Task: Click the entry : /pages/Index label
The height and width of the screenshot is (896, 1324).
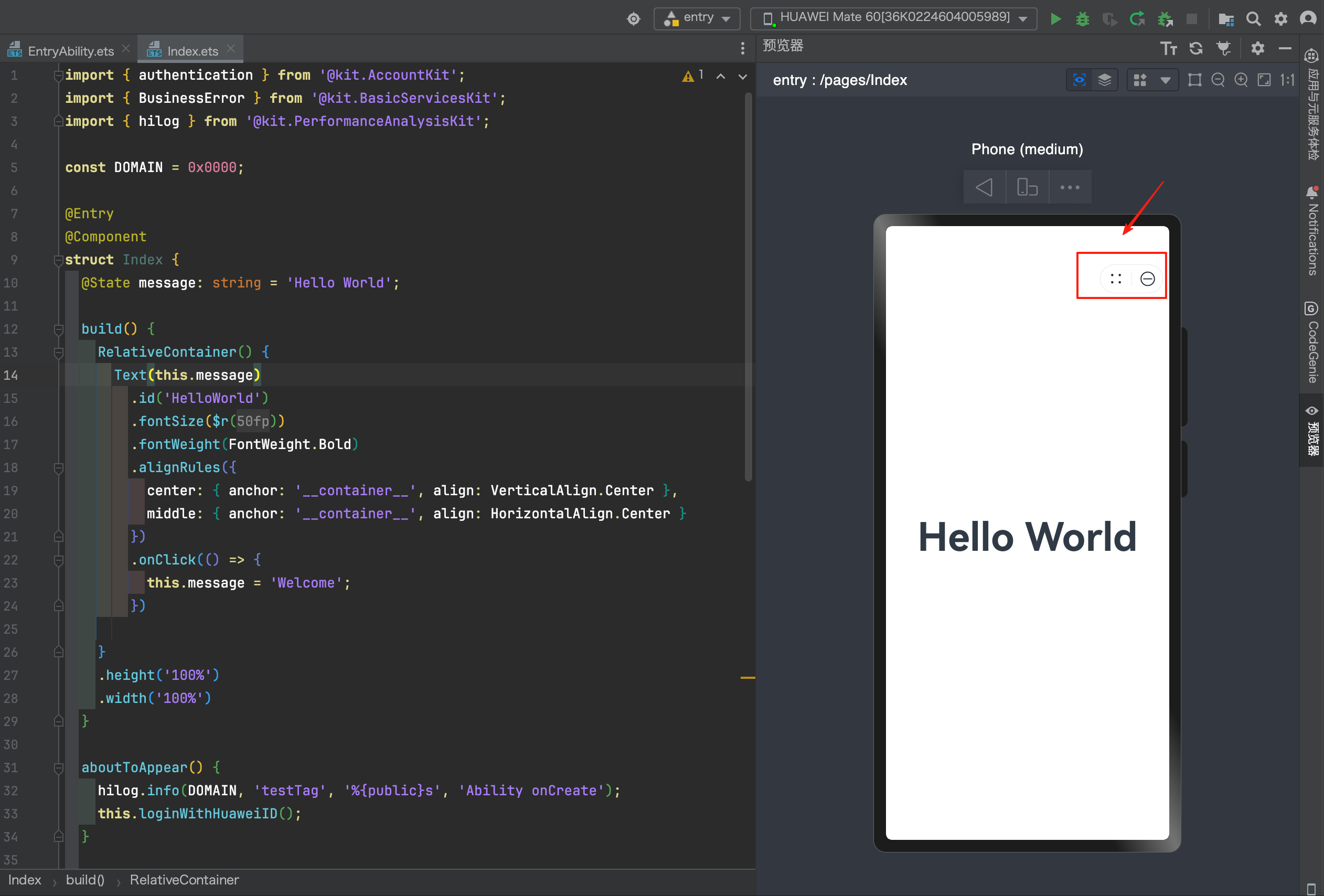Action: (x=840, y=80)
